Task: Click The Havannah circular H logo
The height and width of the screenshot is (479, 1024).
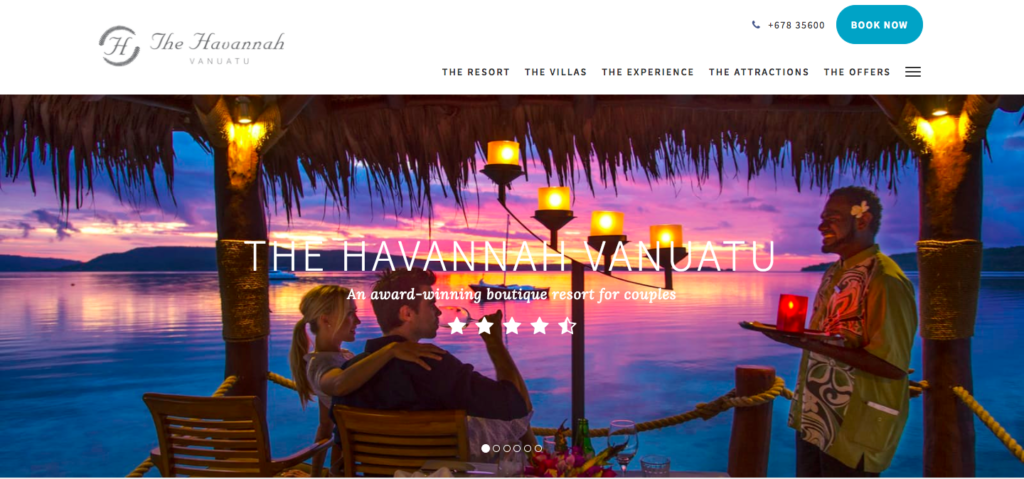Action: (x=119, y=46)
